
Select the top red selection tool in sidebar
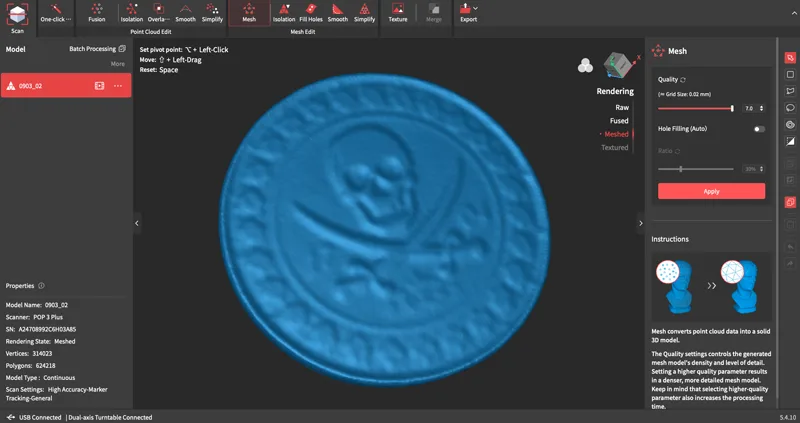(790, 58)
